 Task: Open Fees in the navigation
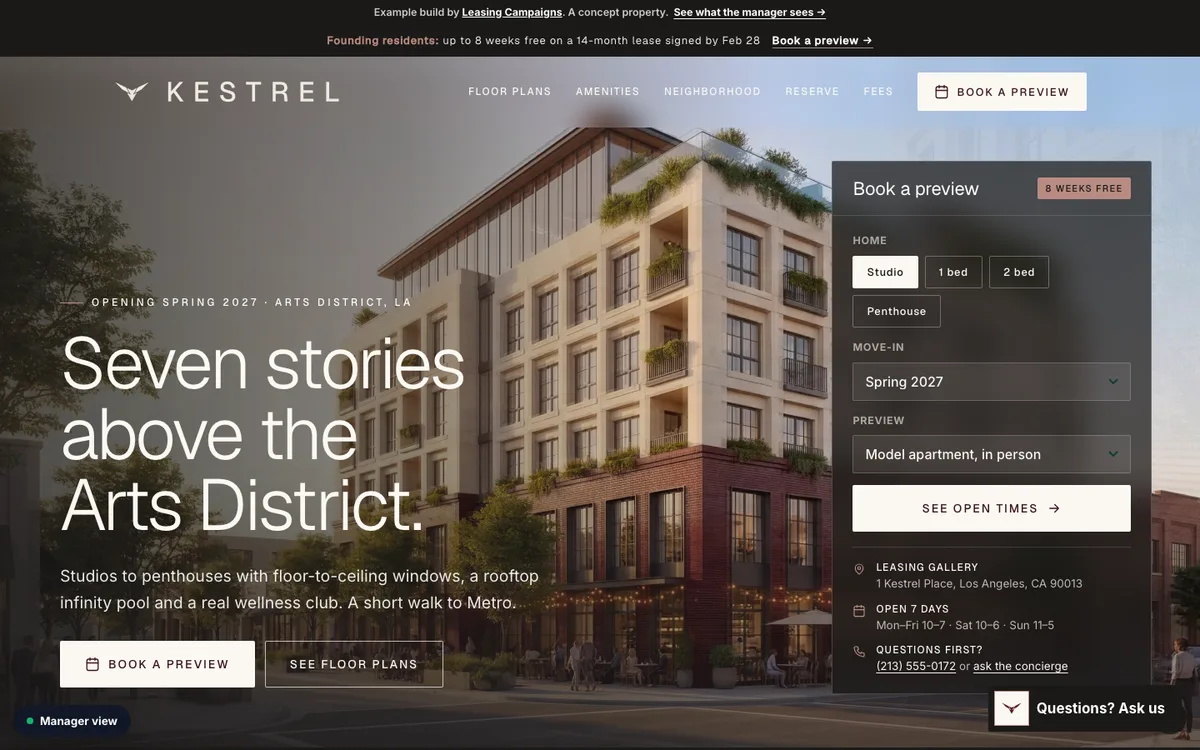[x=878, y=91]
